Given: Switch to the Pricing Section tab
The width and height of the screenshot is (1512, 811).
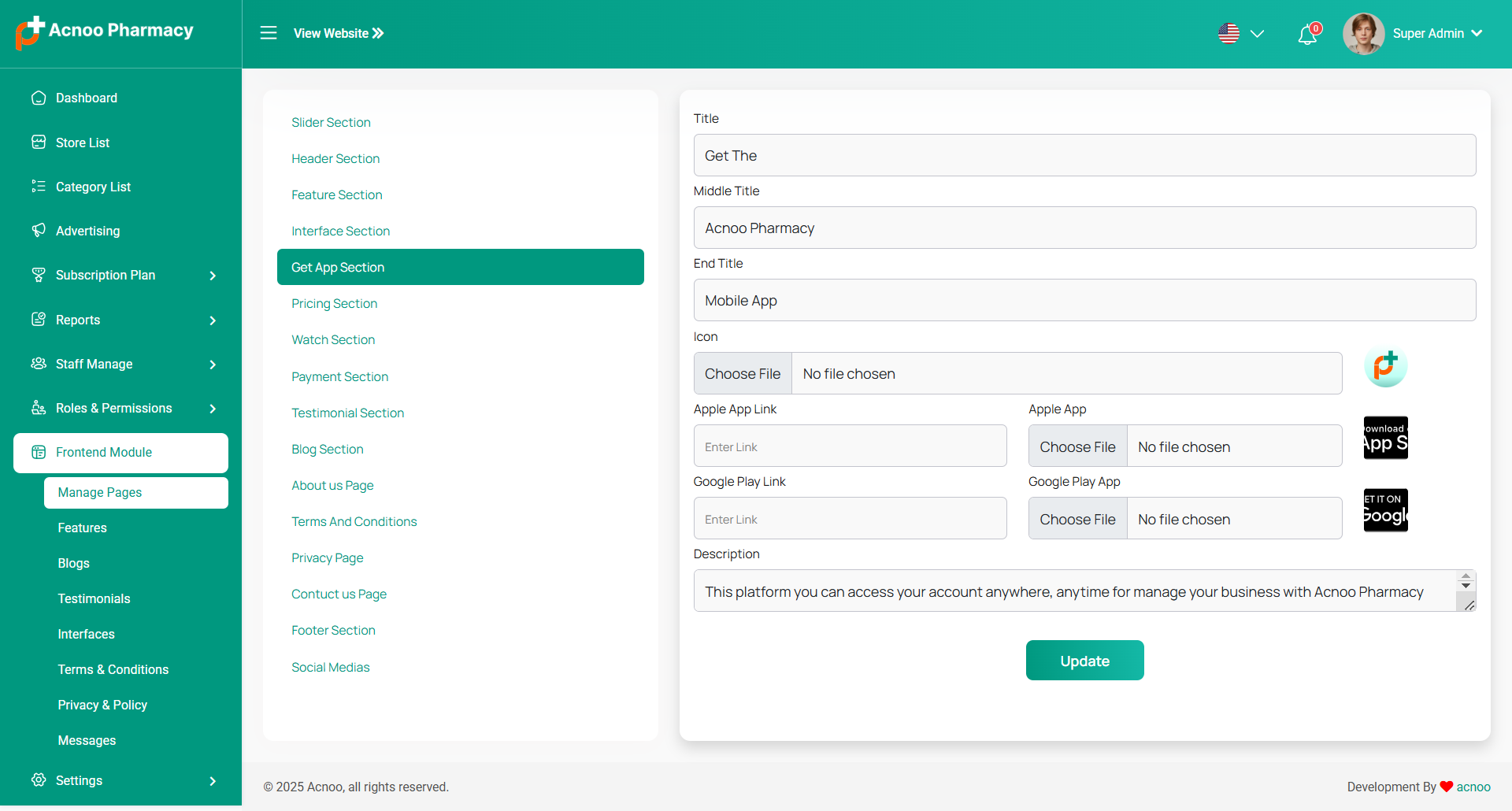Looking at the screenshot, I should coord(334,304).
